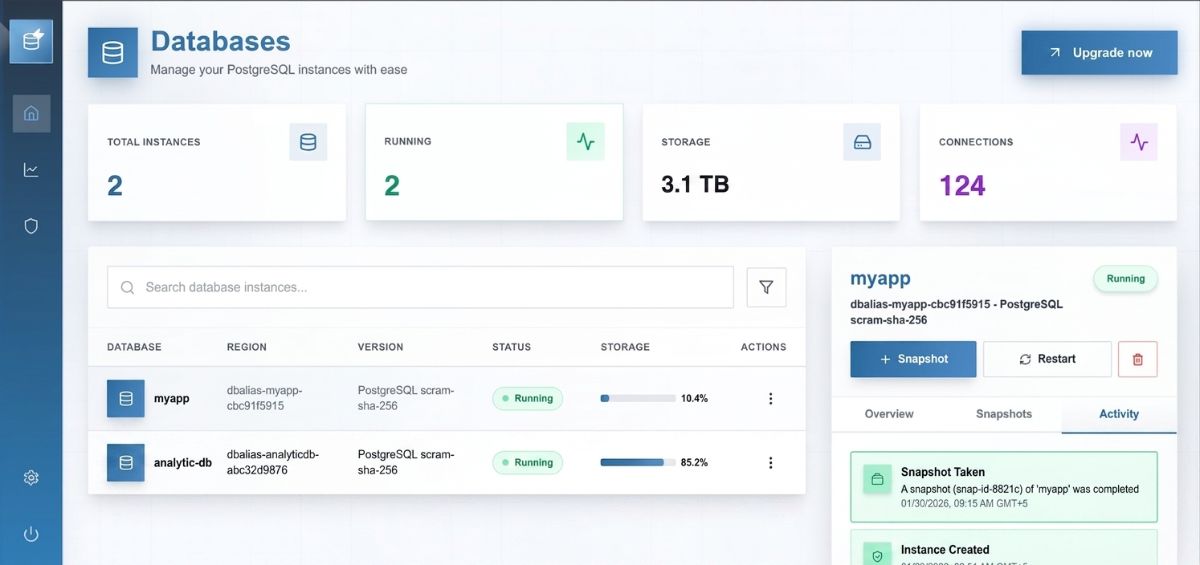
Task: Click Running badge in myapp detail panel
Action: (x=1125, y=279)
